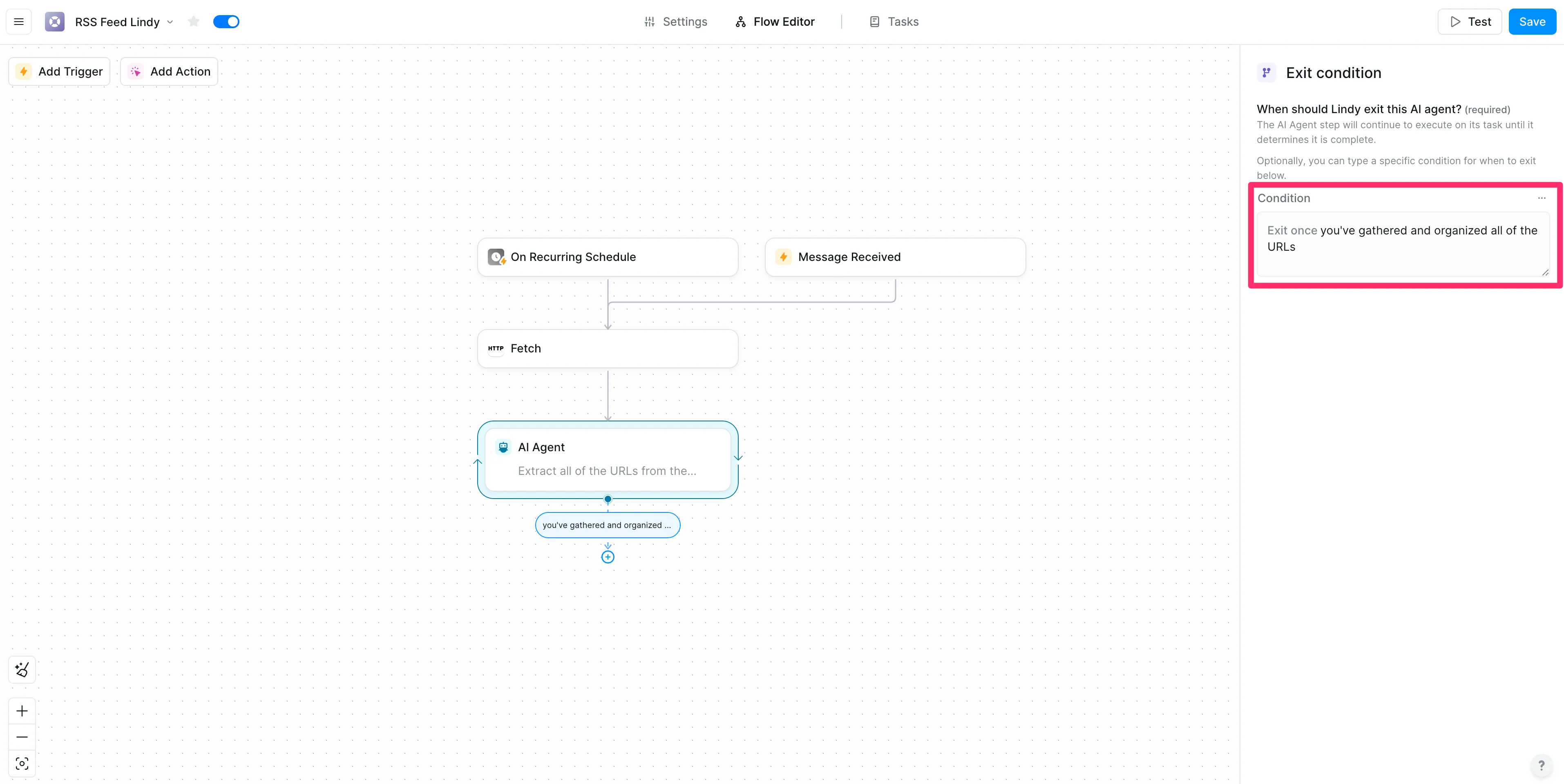Click the RSS Feed Lindy avatar icon
This screenshot has height=784, width=1564.
[x=55, y=22]
